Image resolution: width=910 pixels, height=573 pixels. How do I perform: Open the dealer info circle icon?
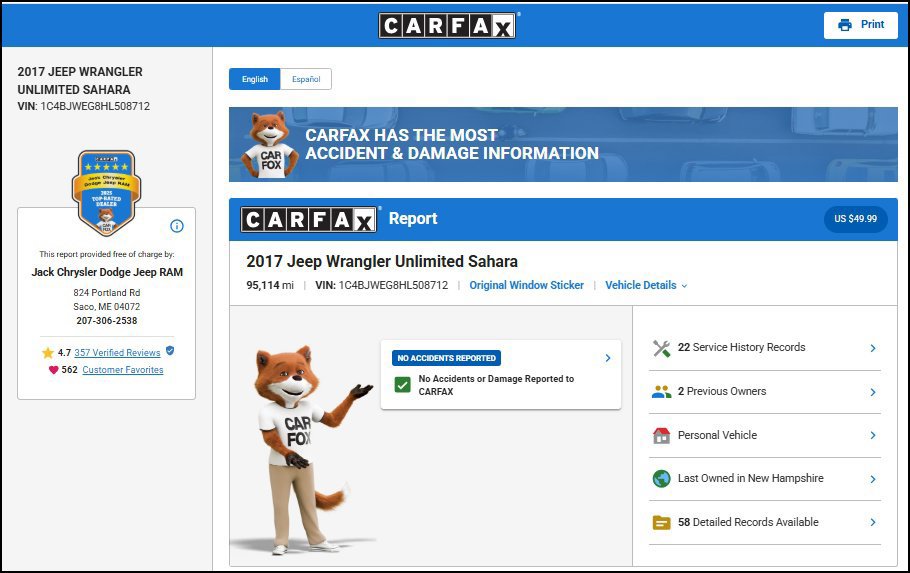click(177, 226)
